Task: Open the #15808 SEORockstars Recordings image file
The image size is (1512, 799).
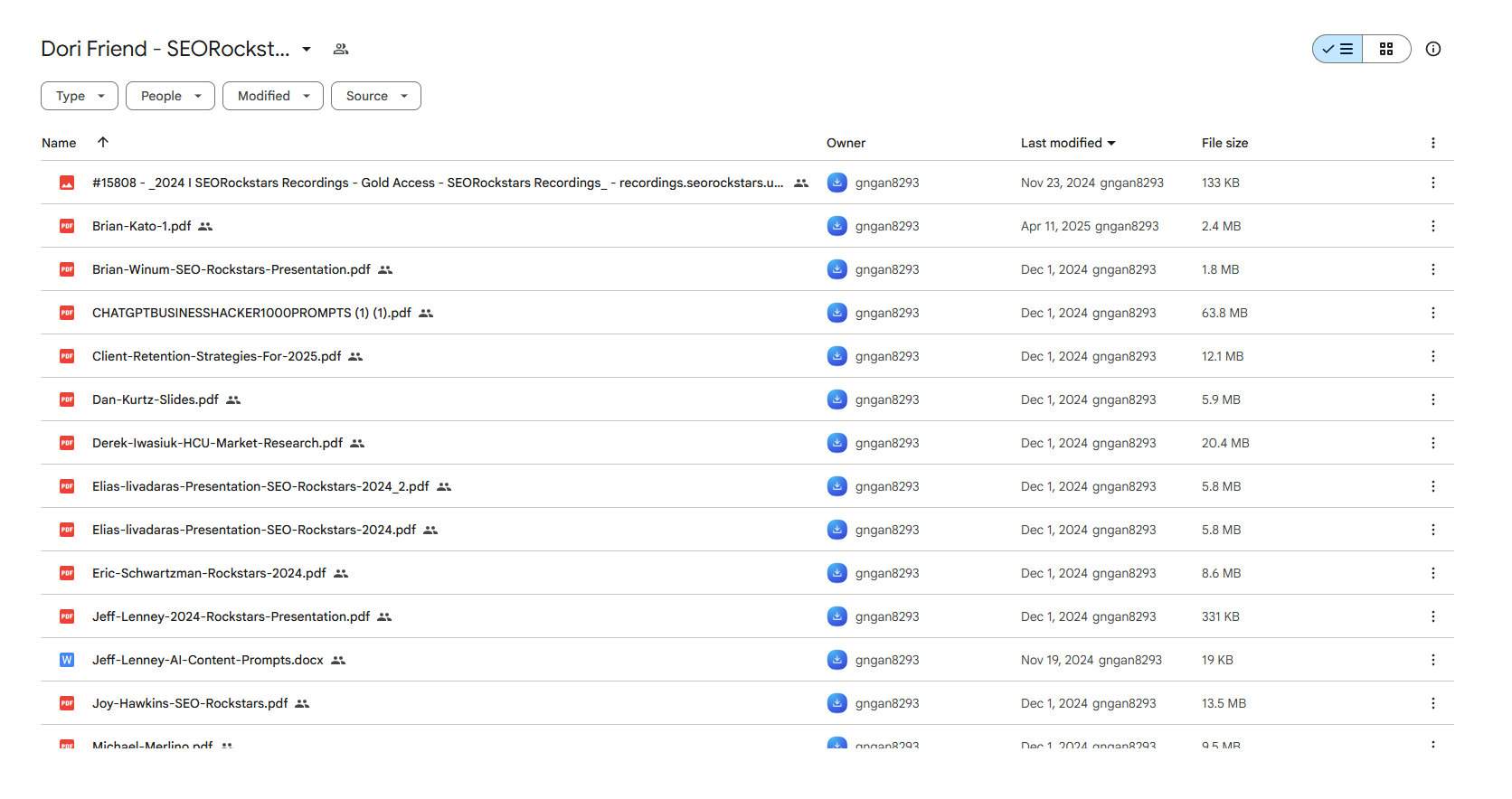Action: pyautogui.click(x=438, y=183)
